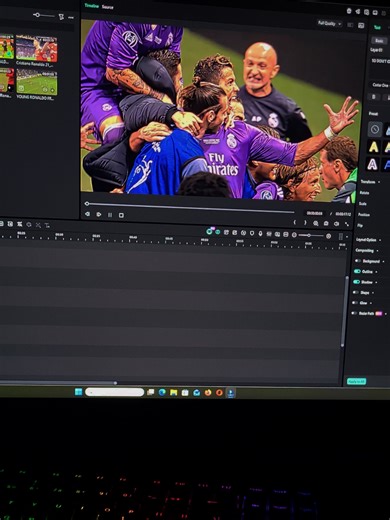This screenshot has height=520, width=390.
Task: Enable the Radial Path switch
Action: (354, 313)
